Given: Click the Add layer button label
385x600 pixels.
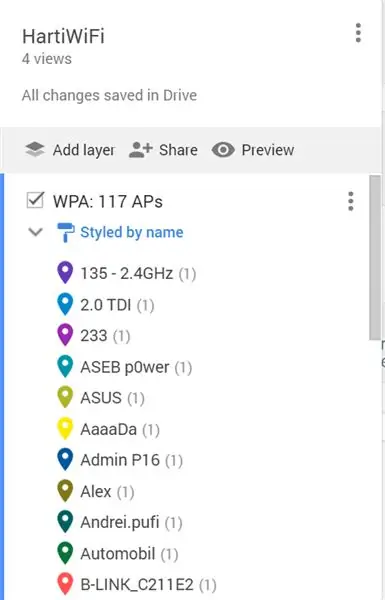Looking at the screenshot, I should coord(84,150).
